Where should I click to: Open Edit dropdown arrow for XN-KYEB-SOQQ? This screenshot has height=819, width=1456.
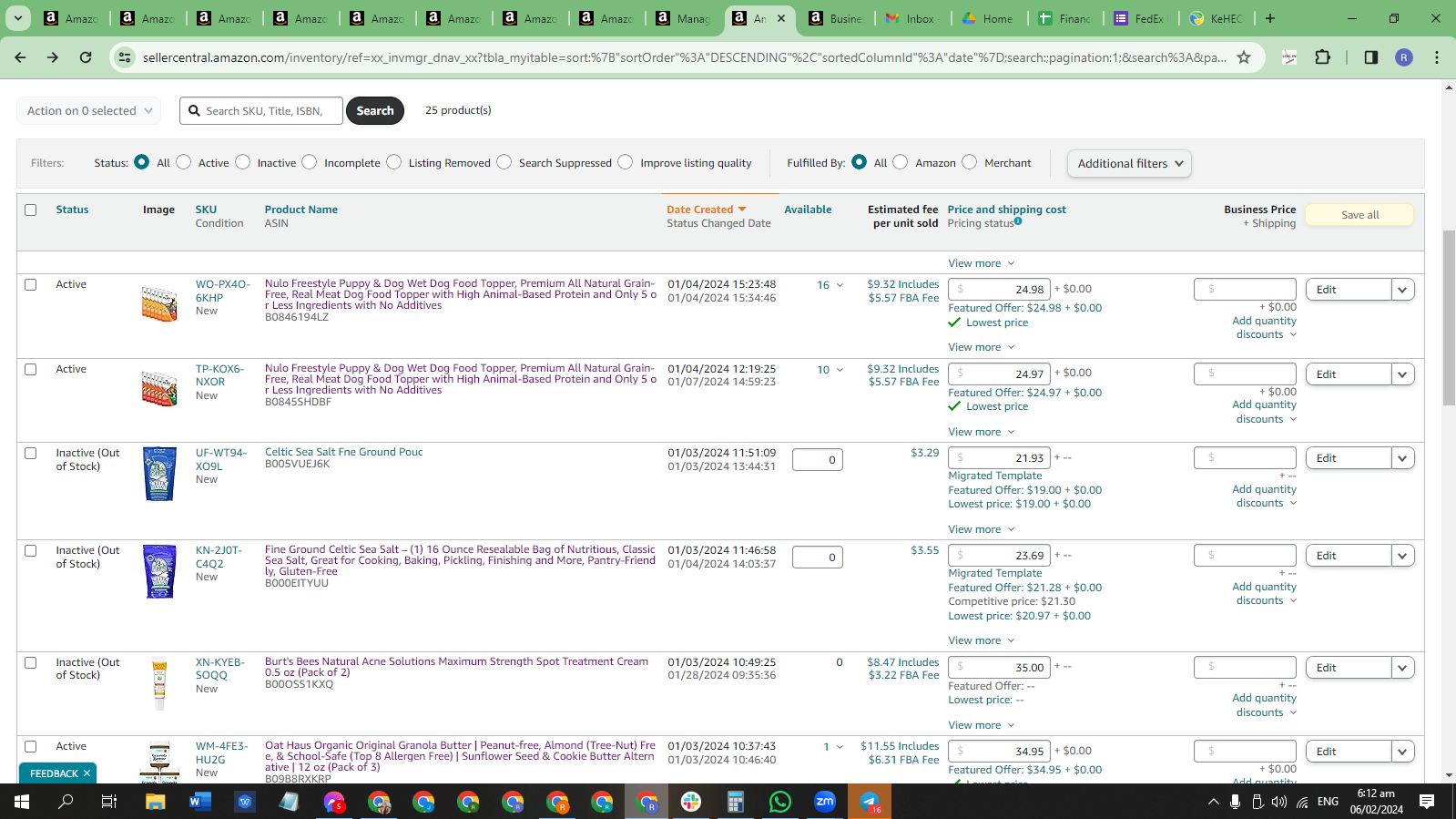[x=1403, y=668]
